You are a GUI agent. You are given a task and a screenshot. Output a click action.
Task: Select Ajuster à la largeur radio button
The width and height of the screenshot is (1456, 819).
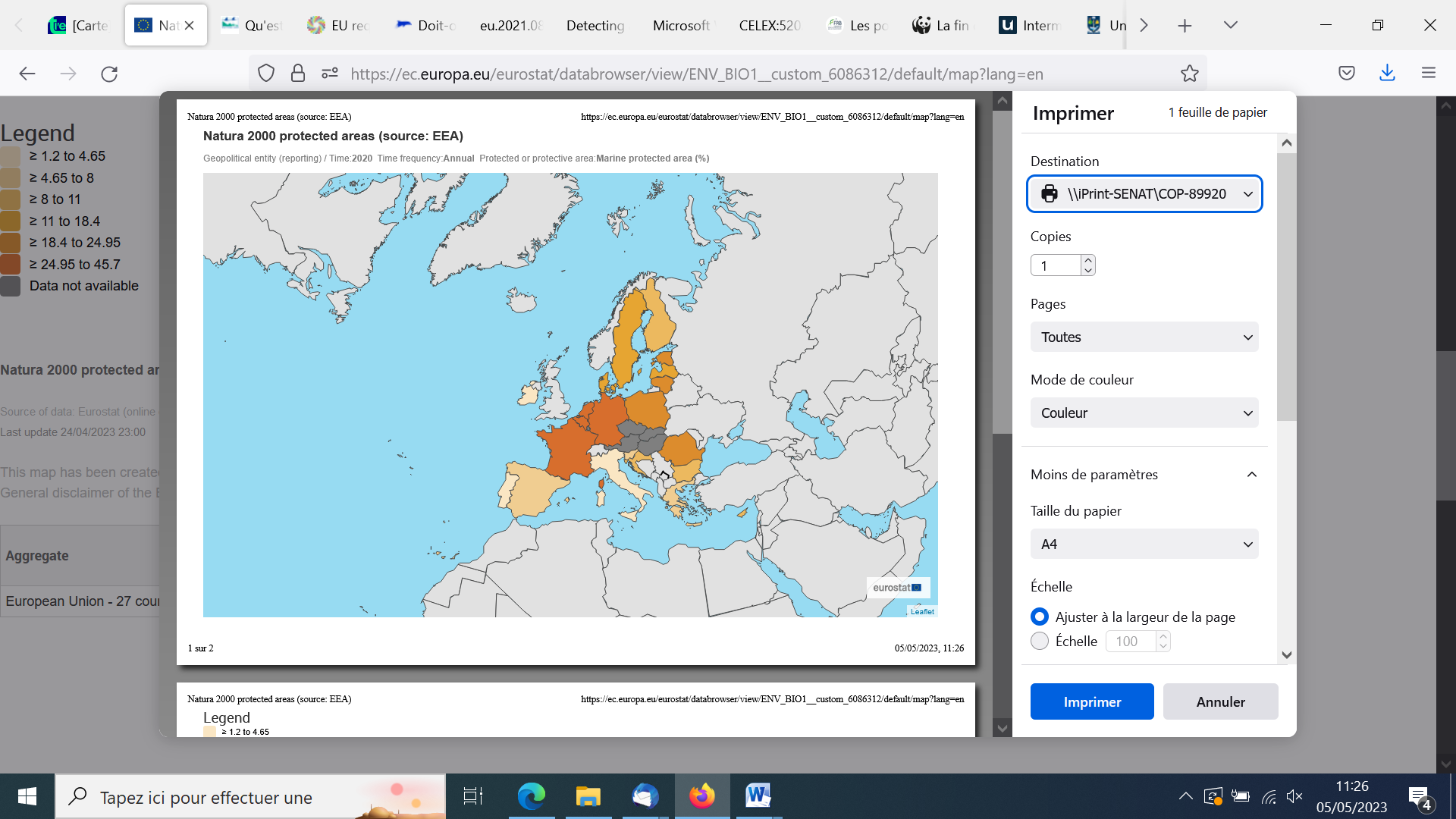pyautogui.click(x=1040, y=617)
